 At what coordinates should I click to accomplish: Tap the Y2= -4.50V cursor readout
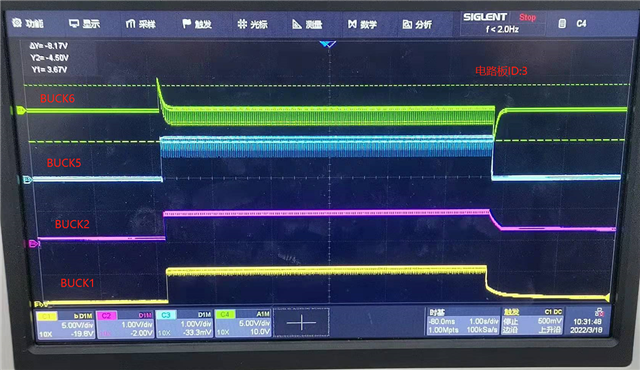pos(49,58)
